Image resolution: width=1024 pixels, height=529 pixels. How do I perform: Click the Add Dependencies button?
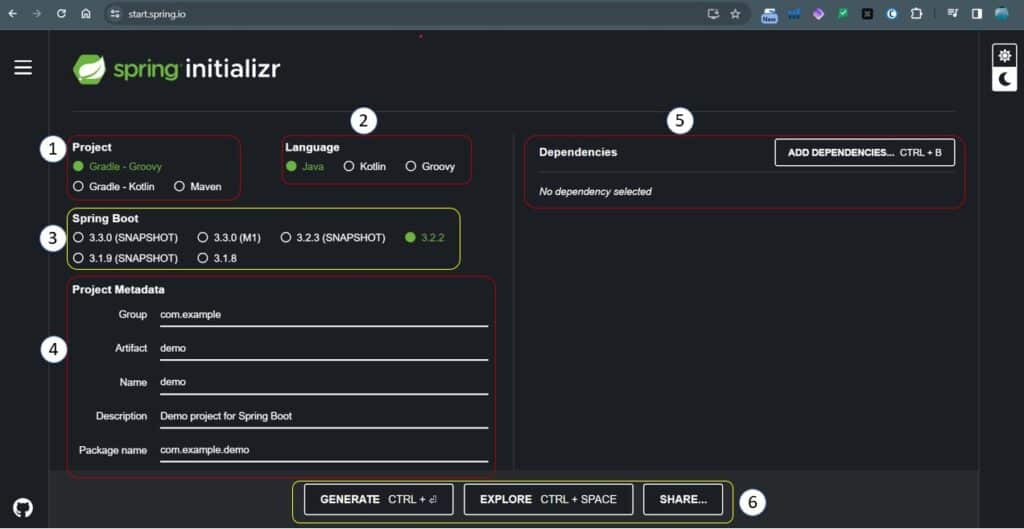[865, 152]
